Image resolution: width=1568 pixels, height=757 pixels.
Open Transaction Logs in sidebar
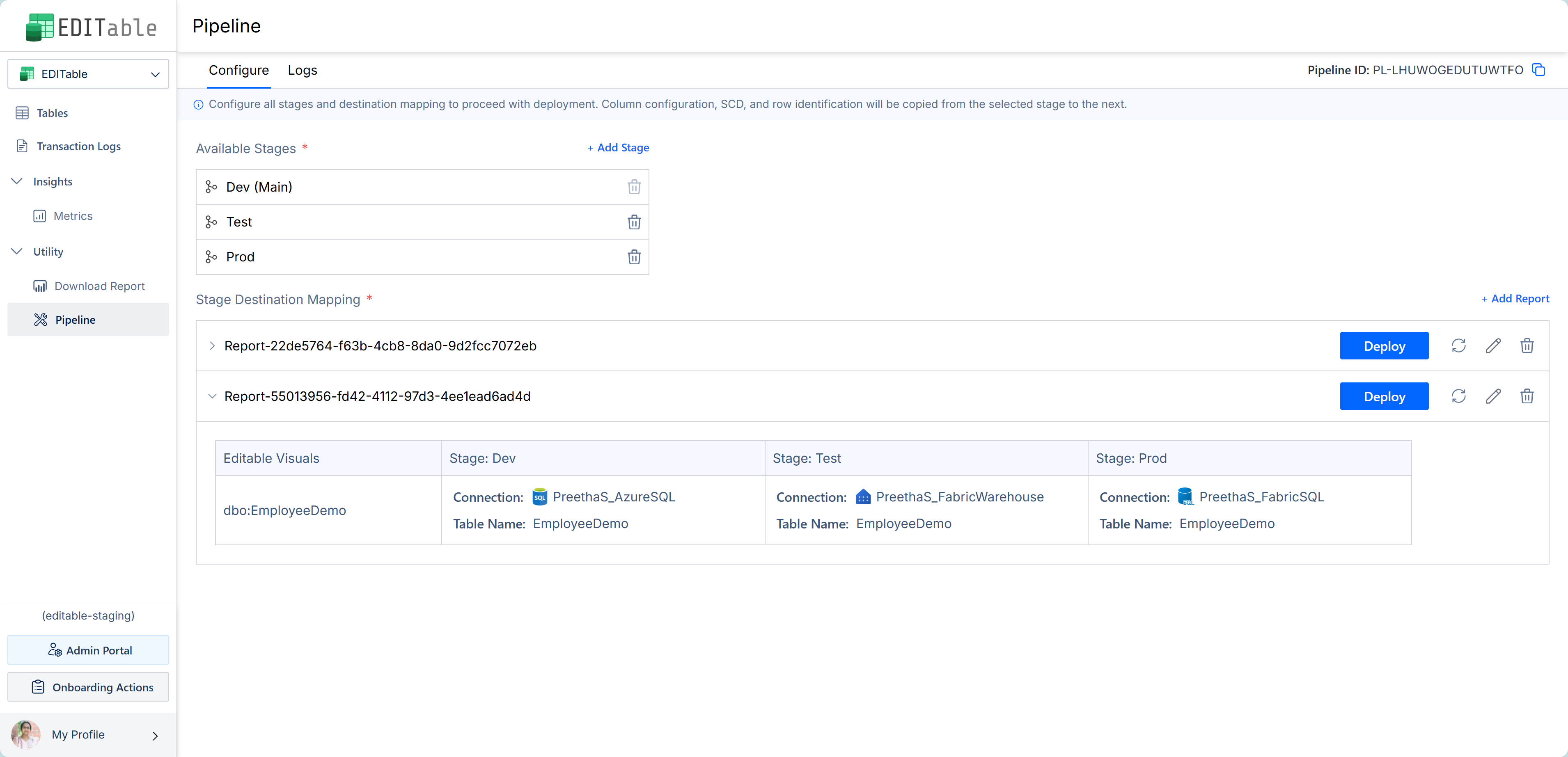78,146
